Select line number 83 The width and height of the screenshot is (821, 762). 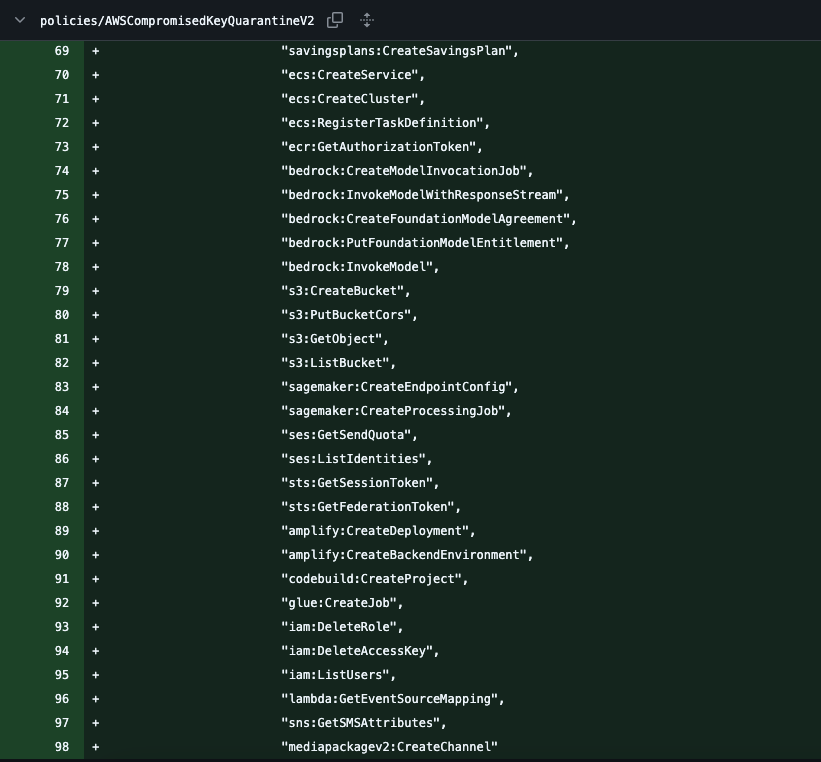[x=62, y=387]
